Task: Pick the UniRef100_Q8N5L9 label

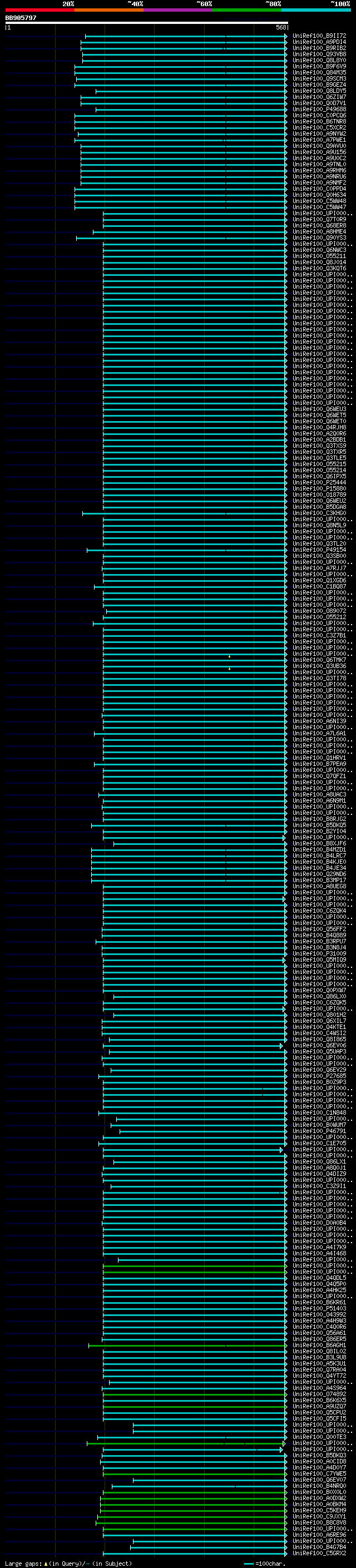Action: coord(319,525)
